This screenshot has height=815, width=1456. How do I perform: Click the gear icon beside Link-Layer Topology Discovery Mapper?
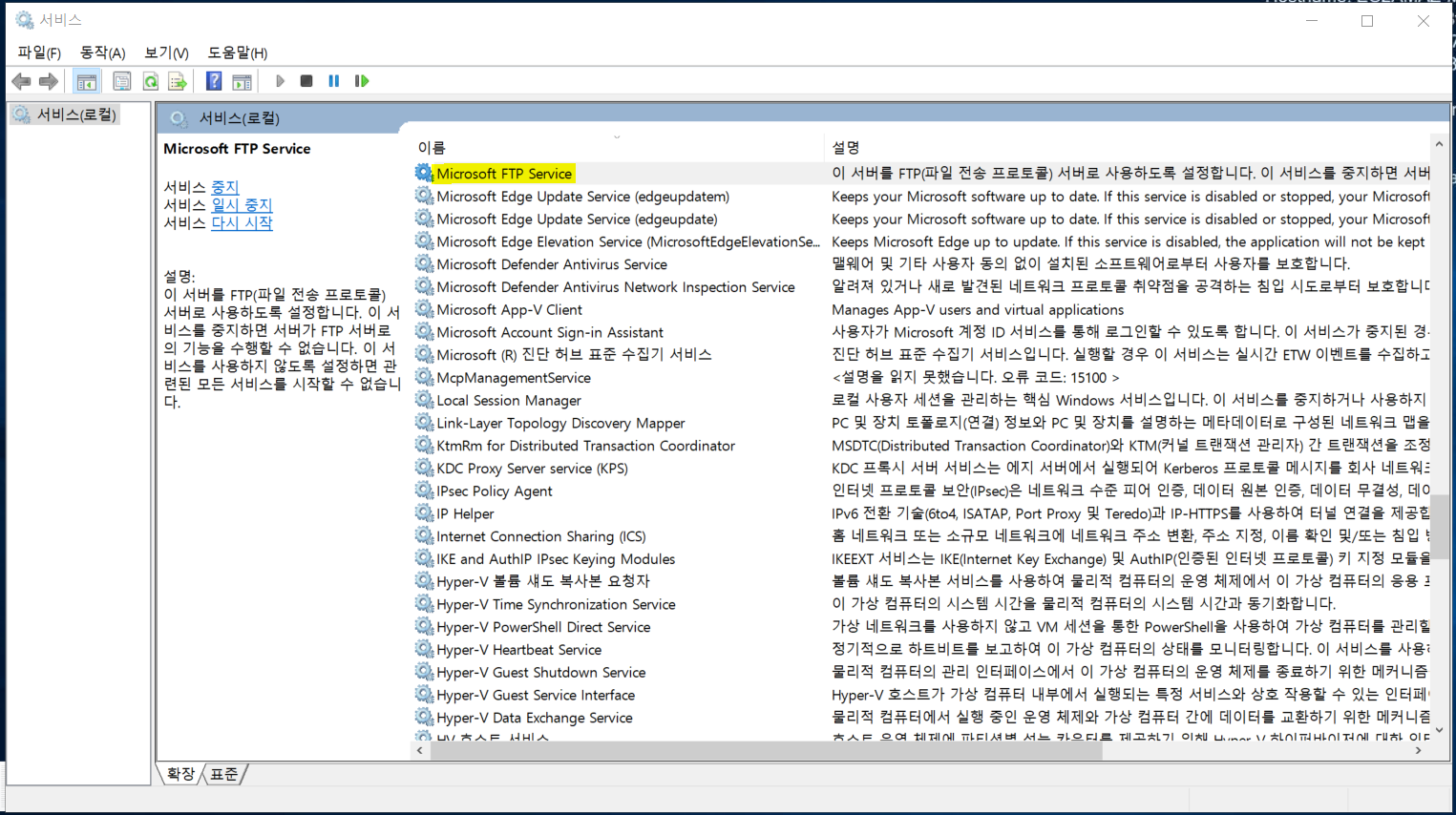[x=424, y=423]
